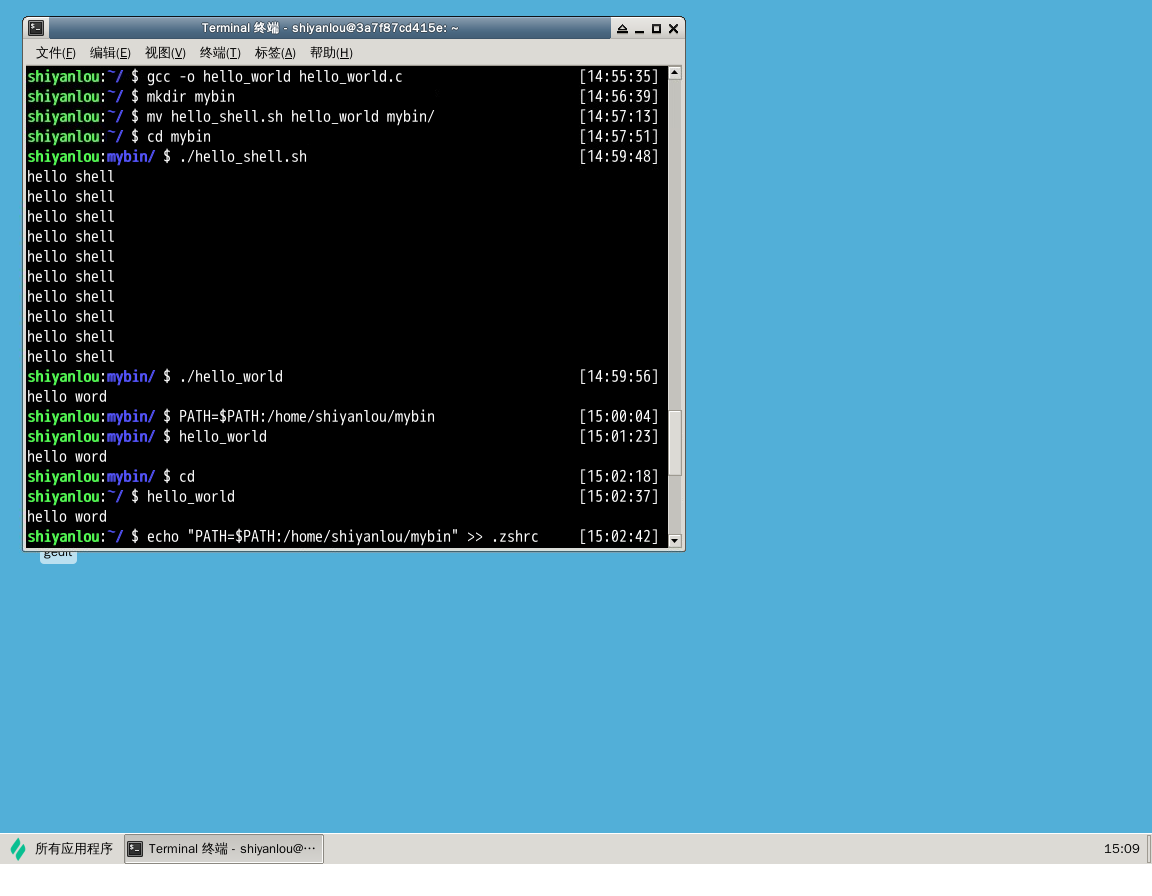1152x896 pixels.
Task: Open the 帮助(H) menu
Action: [331, 53]
